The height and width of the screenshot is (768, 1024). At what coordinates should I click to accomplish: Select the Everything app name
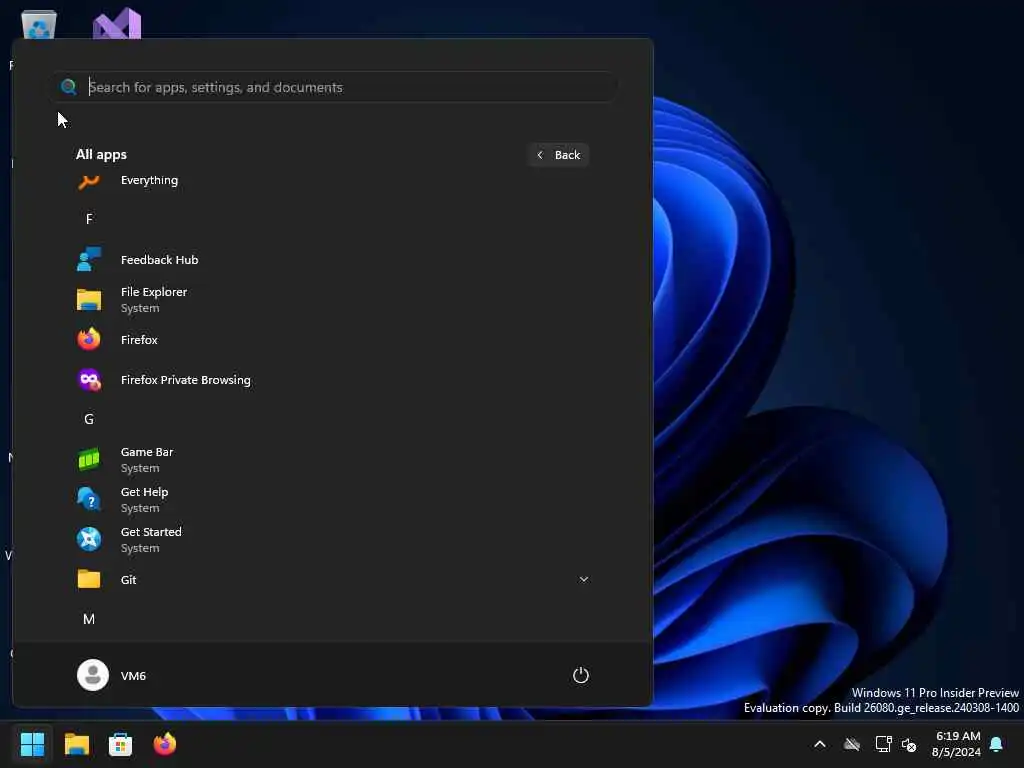[x=150, y=180]
